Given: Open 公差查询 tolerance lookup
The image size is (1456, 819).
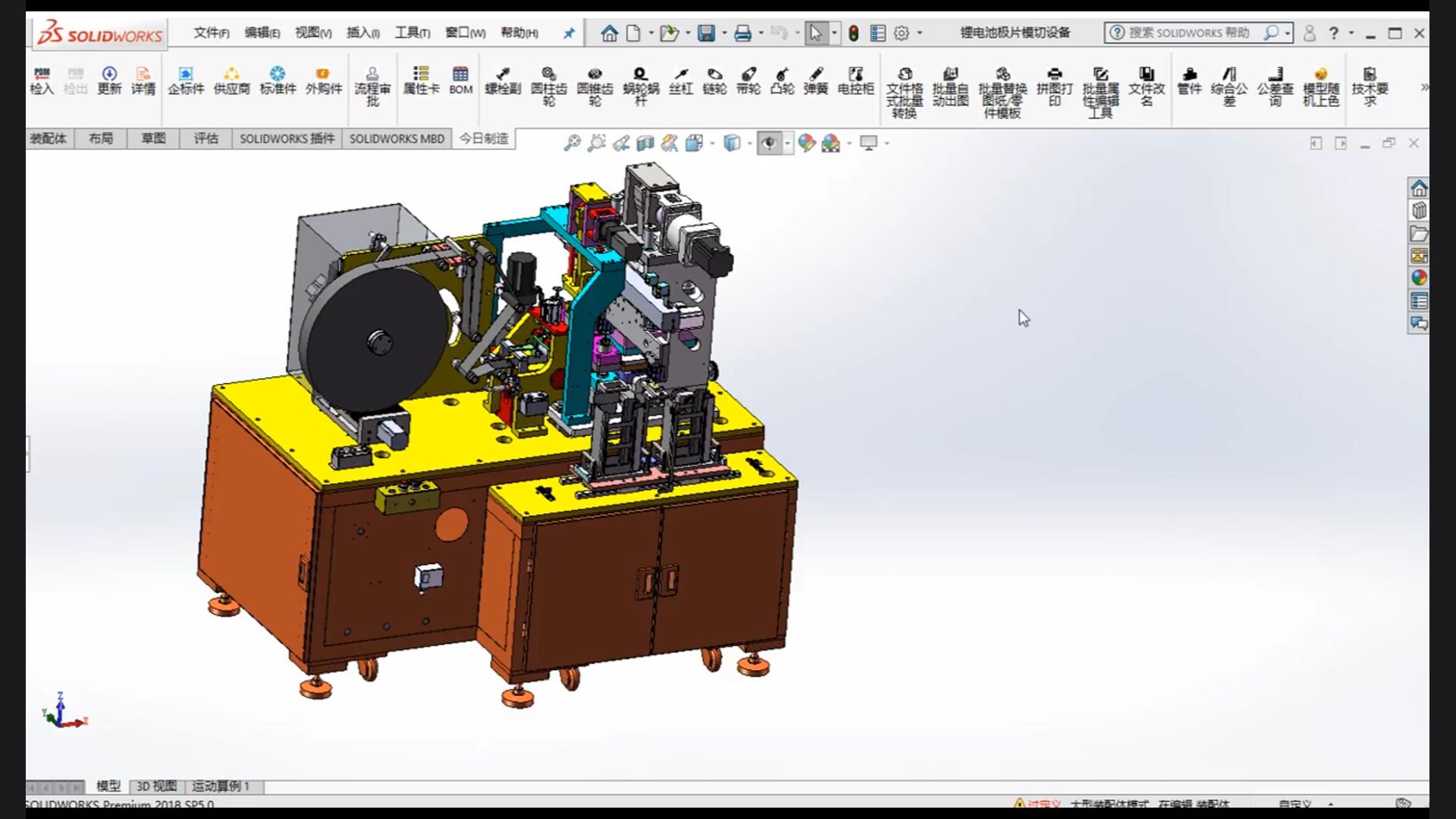Looking at the screenshot, I should [1275, 86].
